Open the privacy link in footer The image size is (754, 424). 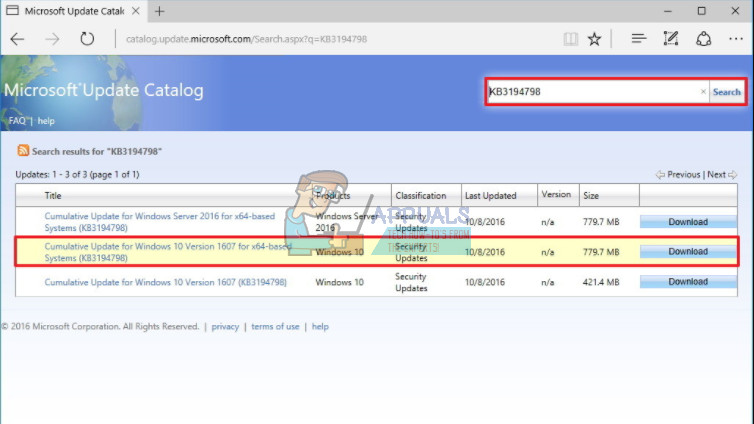pyautogui.click(x=225, y=326)
